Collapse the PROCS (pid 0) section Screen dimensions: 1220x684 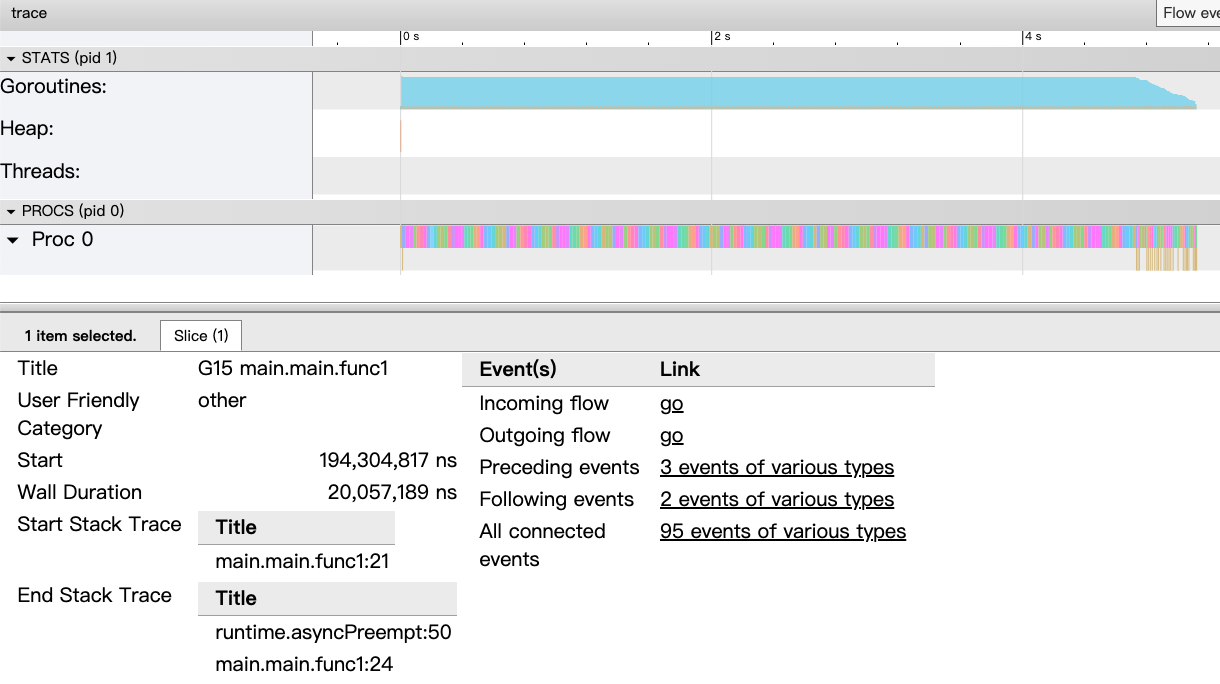[x=12, y=211]
